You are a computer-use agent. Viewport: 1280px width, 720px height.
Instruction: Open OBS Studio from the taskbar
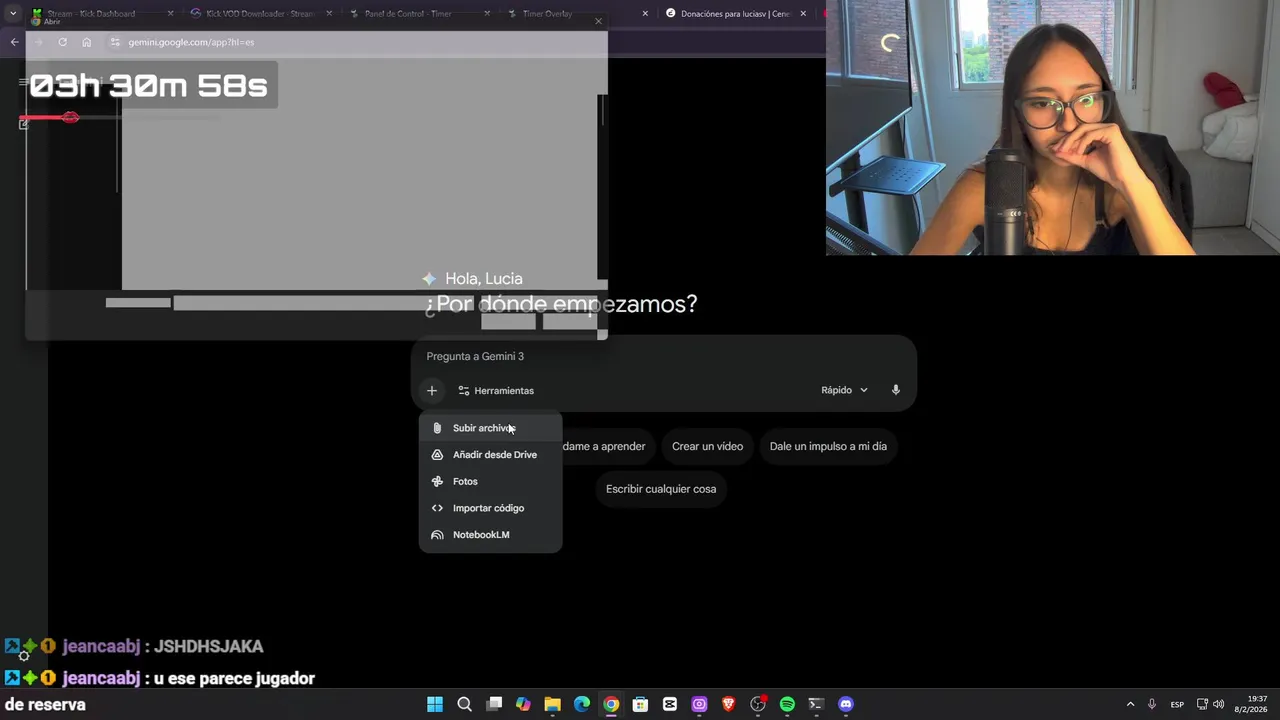[x=758, y=704]
